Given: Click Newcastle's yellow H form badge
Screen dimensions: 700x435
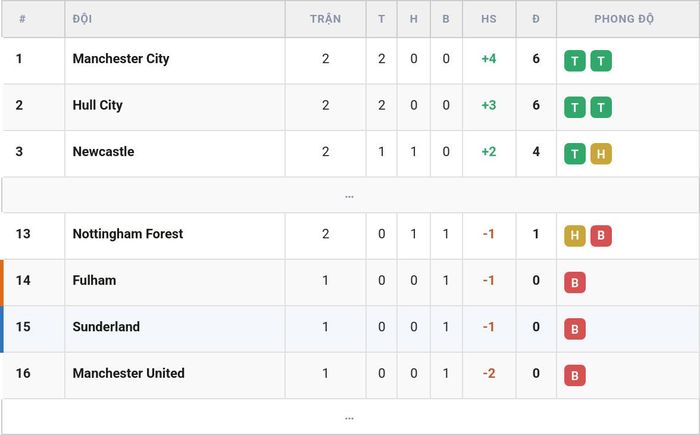Looking at the screenshot, I should click(x=601, y=154).
